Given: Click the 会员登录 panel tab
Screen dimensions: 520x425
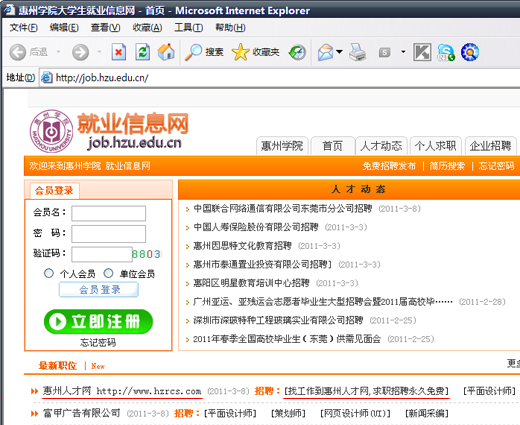Looking at the screenshot, I should tap(54, 191).
